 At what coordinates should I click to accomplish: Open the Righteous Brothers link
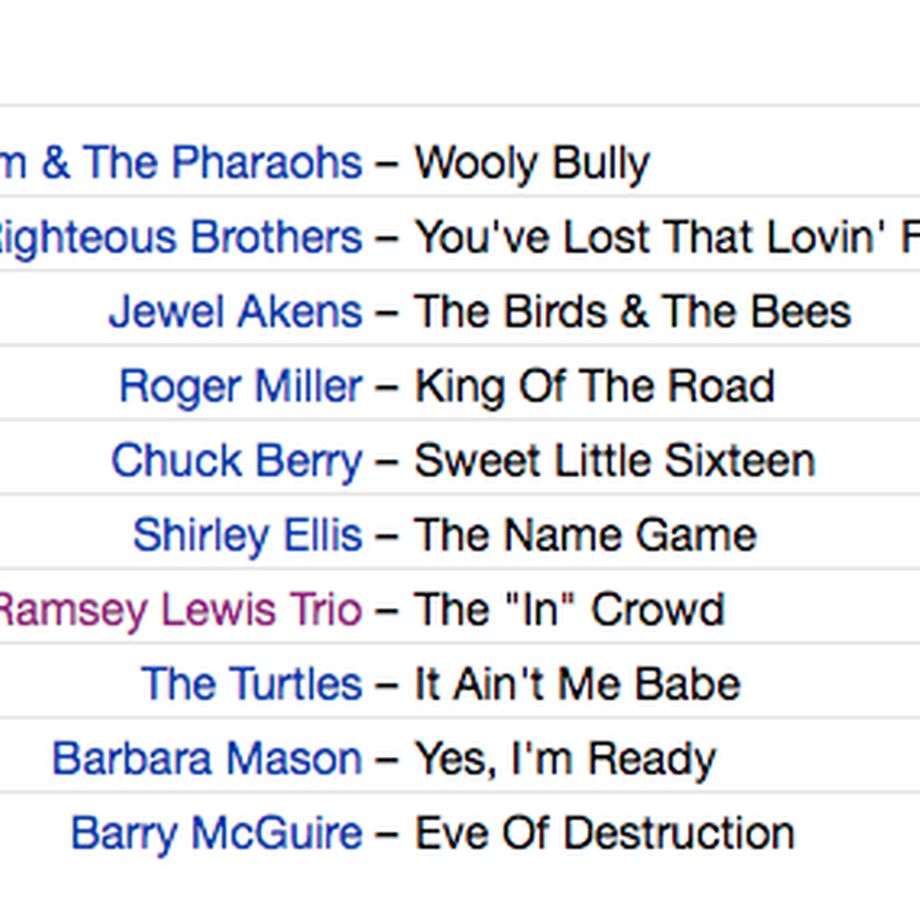click(x=179, y=238)
